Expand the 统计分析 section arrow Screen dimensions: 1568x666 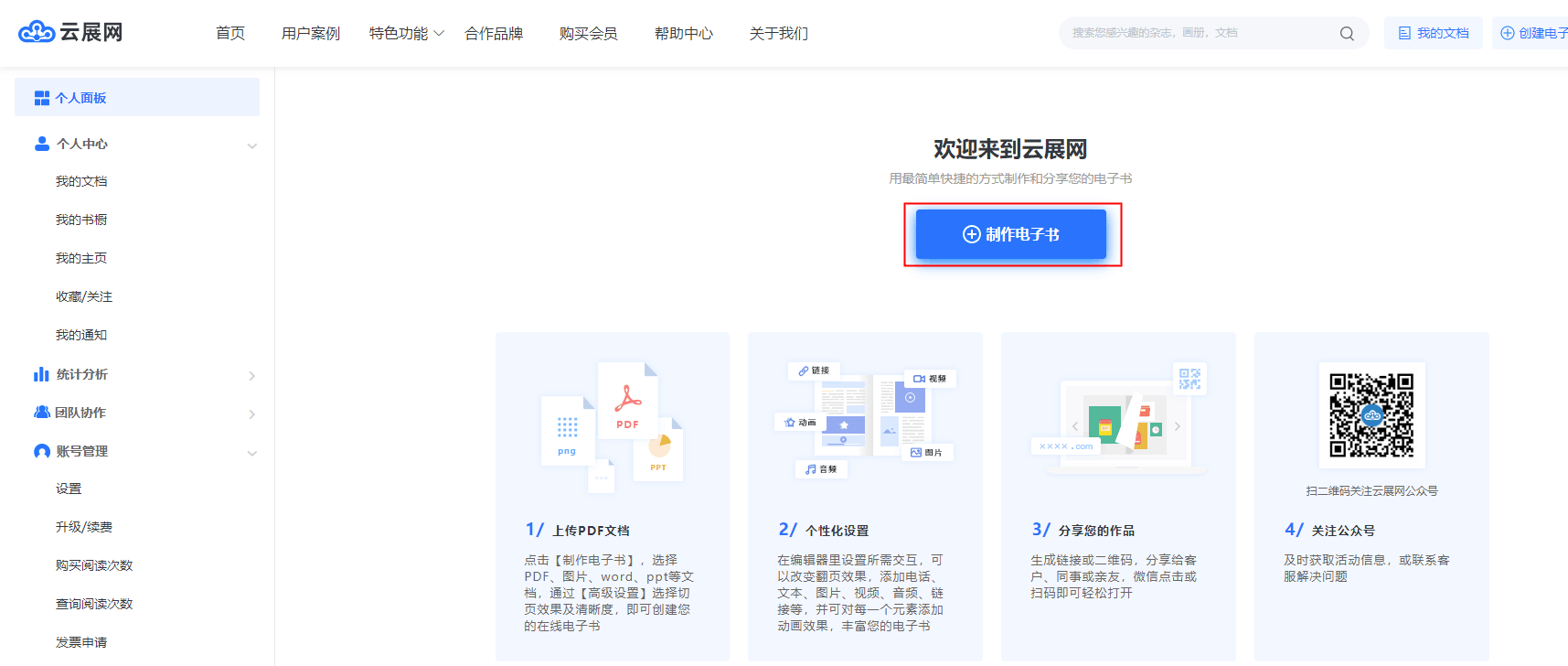coord(252,376)
